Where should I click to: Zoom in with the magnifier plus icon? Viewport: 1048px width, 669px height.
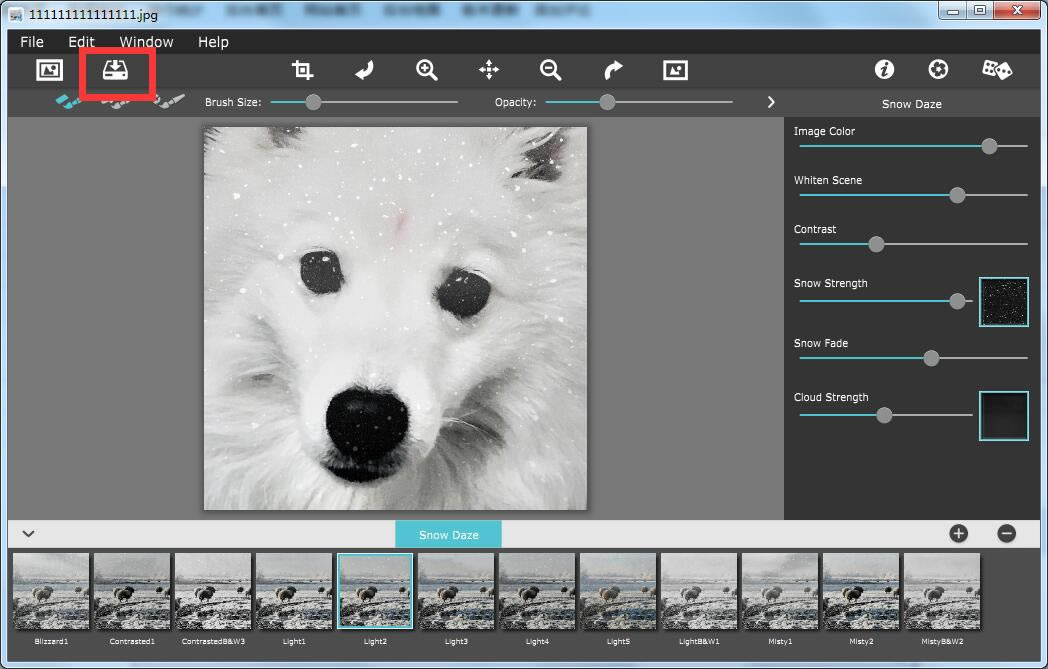pyautogui.click(x=427, y=70)
